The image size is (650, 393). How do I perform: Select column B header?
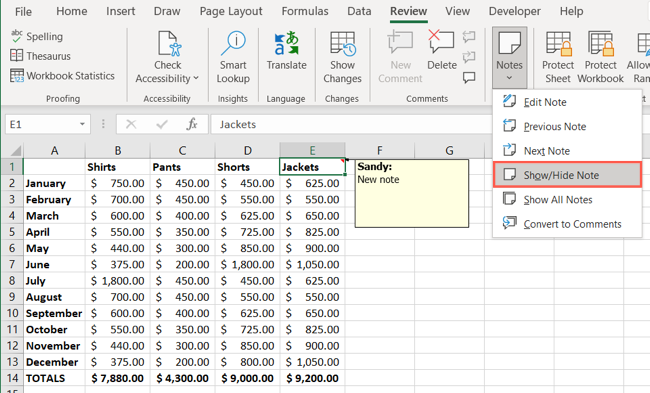(118, 150)
